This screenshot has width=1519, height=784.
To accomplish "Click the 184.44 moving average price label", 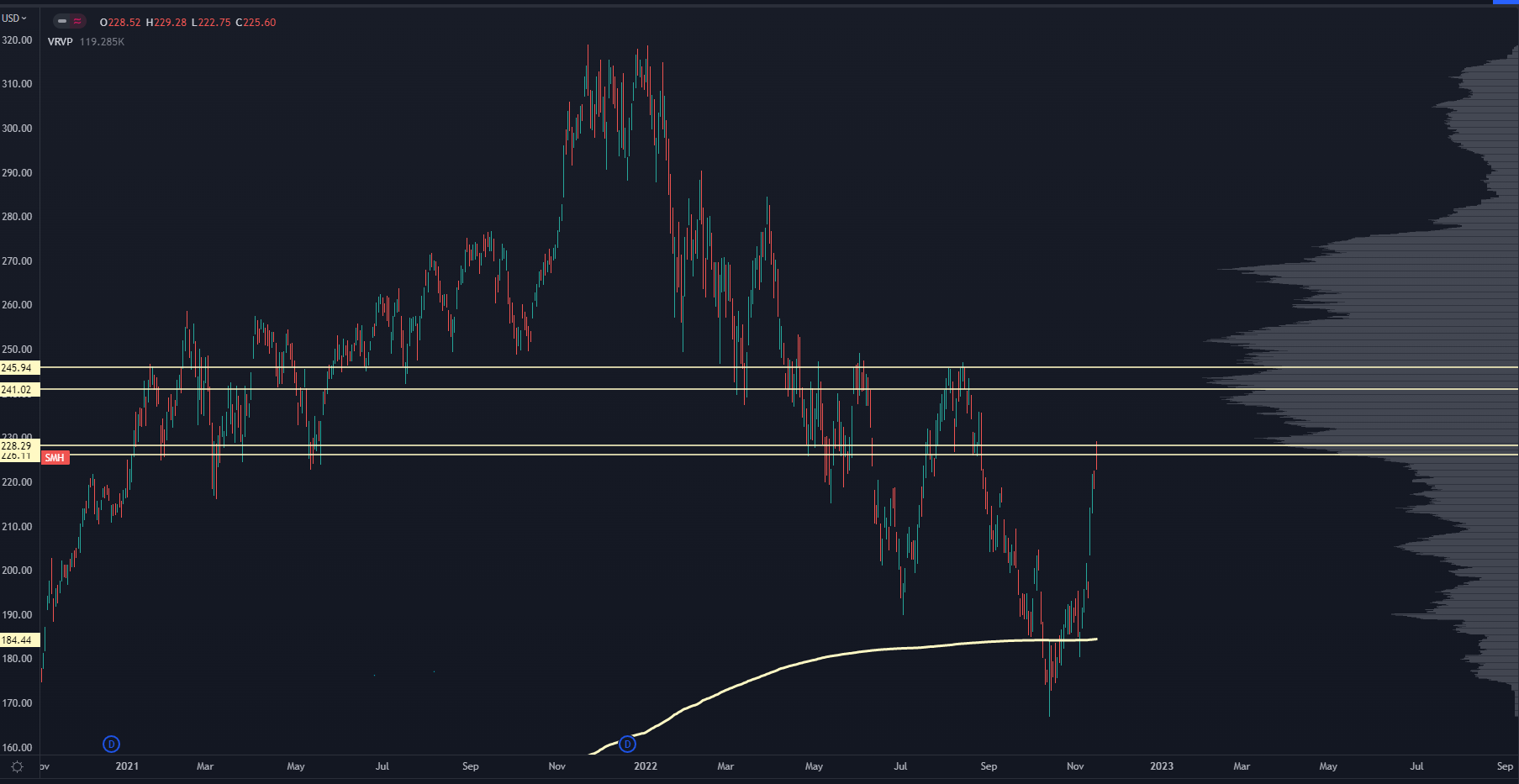I will point(19,640).
